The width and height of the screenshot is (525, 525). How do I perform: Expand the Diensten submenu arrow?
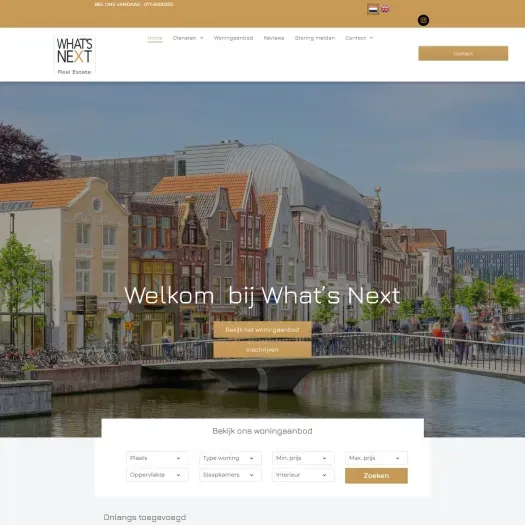pyautogui.click(x=202, y=38)
